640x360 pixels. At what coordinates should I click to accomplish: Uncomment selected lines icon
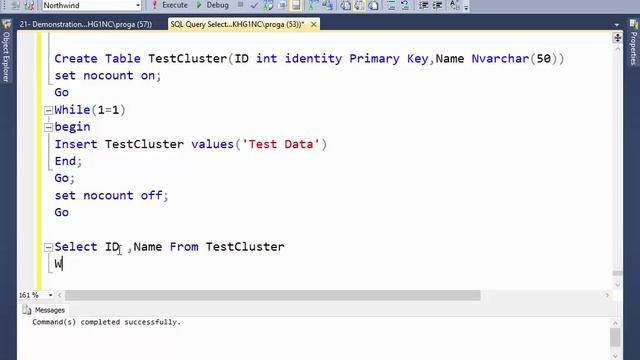(405, 5)
